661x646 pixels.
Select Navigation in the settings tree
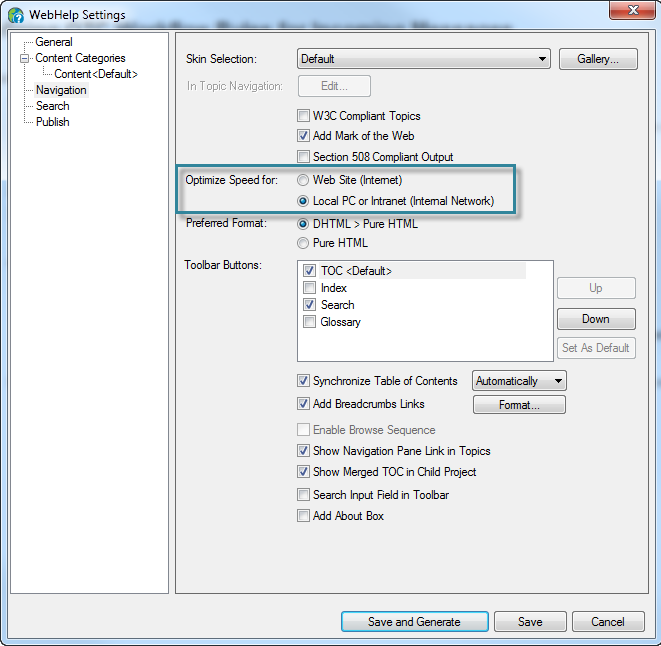click(61, 90)
